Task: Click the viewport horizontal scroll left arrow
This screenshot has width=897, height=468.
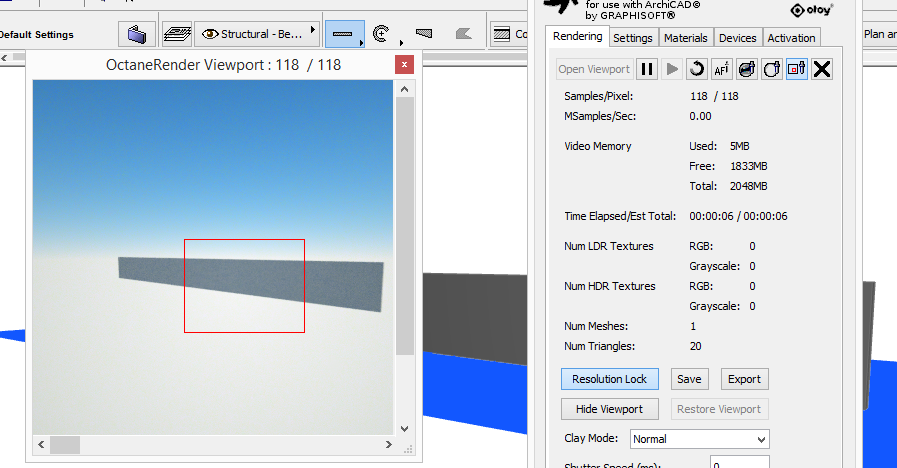Action: click(41, 445)
